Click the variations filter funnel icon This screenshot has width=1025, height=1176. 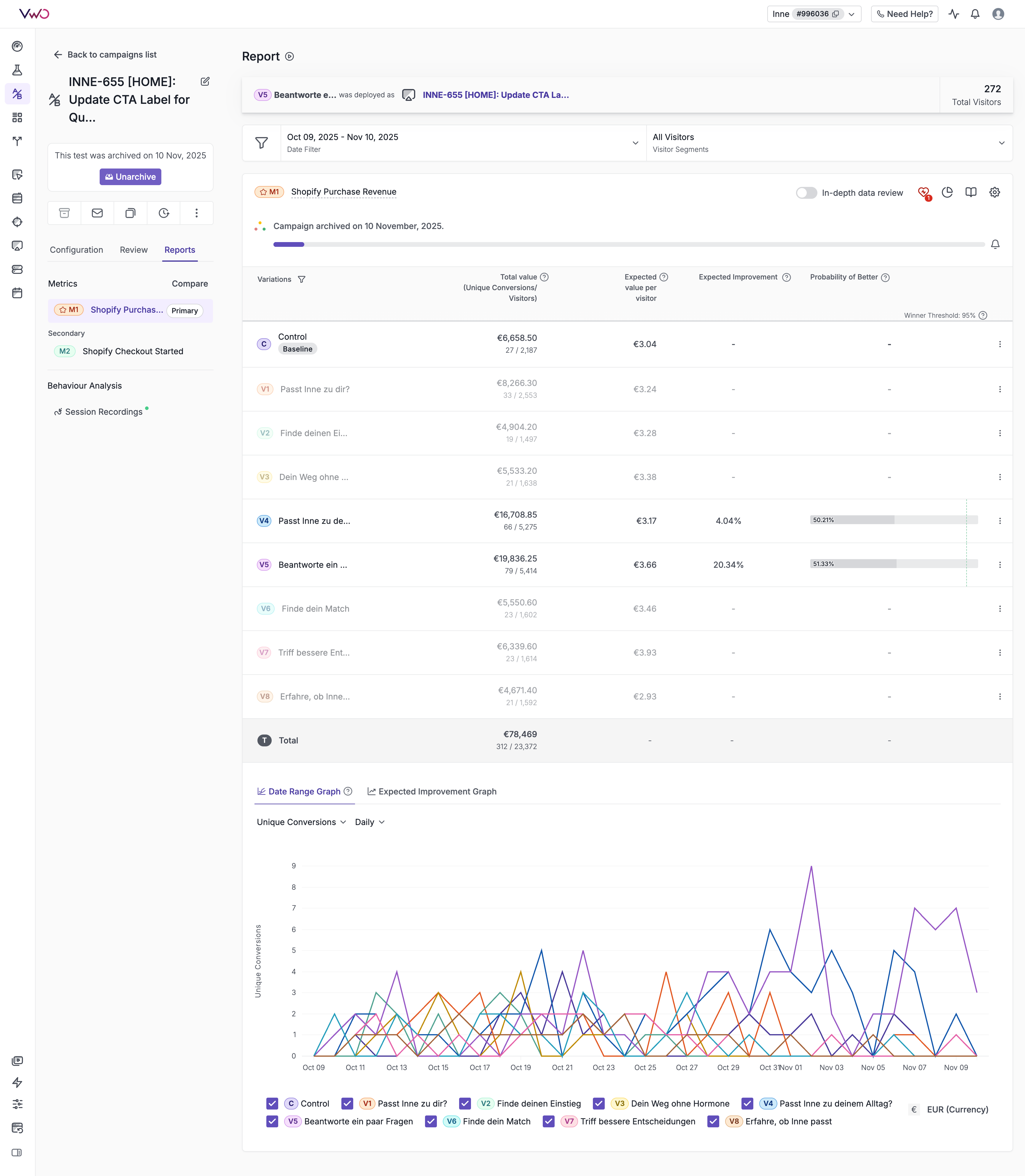click(301, 279)
